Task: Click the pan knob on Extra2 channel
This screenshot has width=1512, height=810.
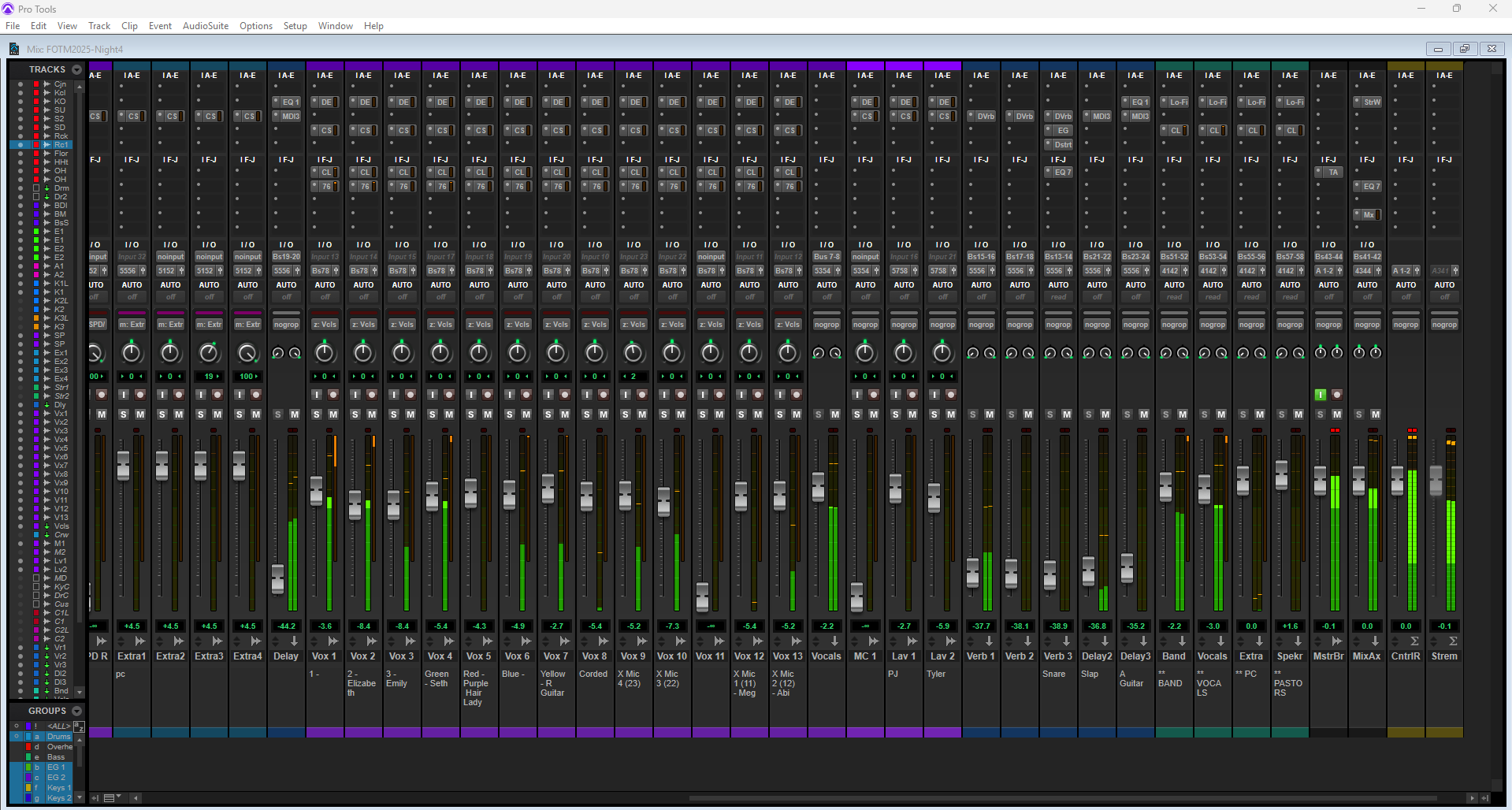Action: point(170,353)
